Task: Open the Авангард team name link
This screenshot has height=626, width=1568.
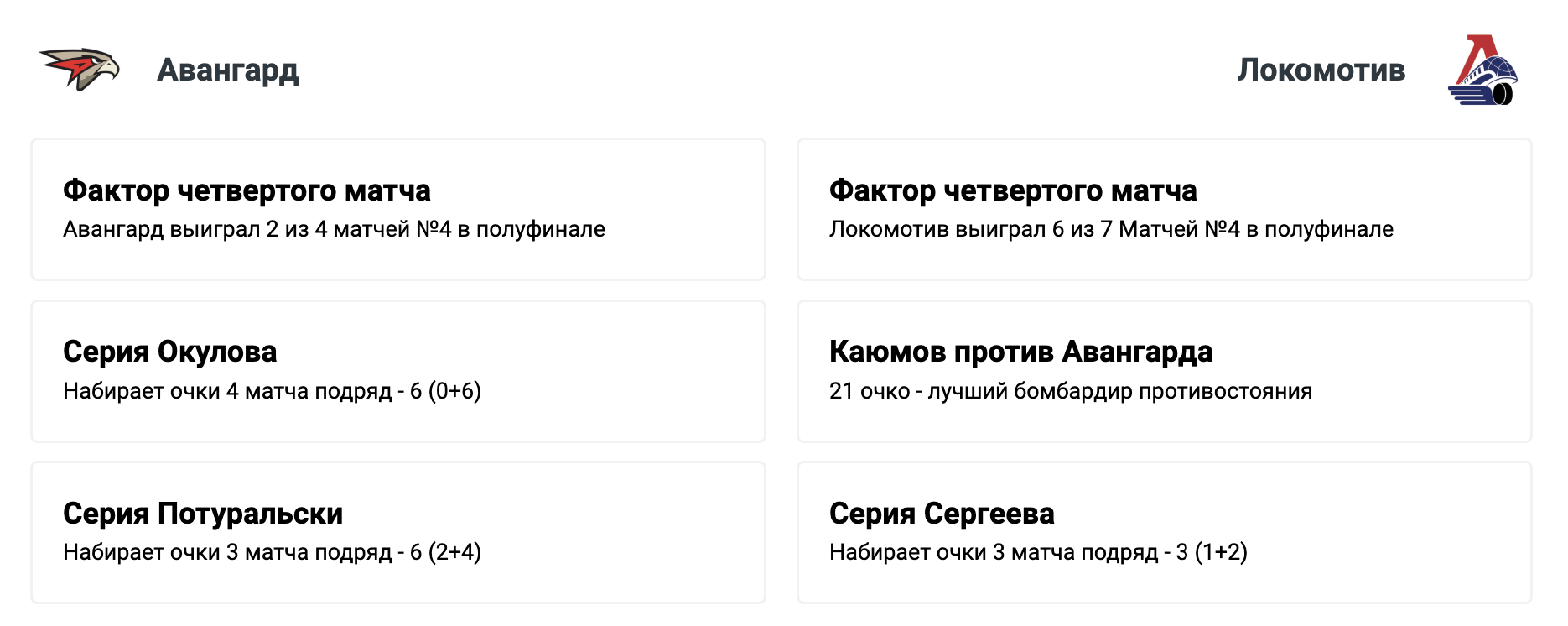Action: click(228, 70)
